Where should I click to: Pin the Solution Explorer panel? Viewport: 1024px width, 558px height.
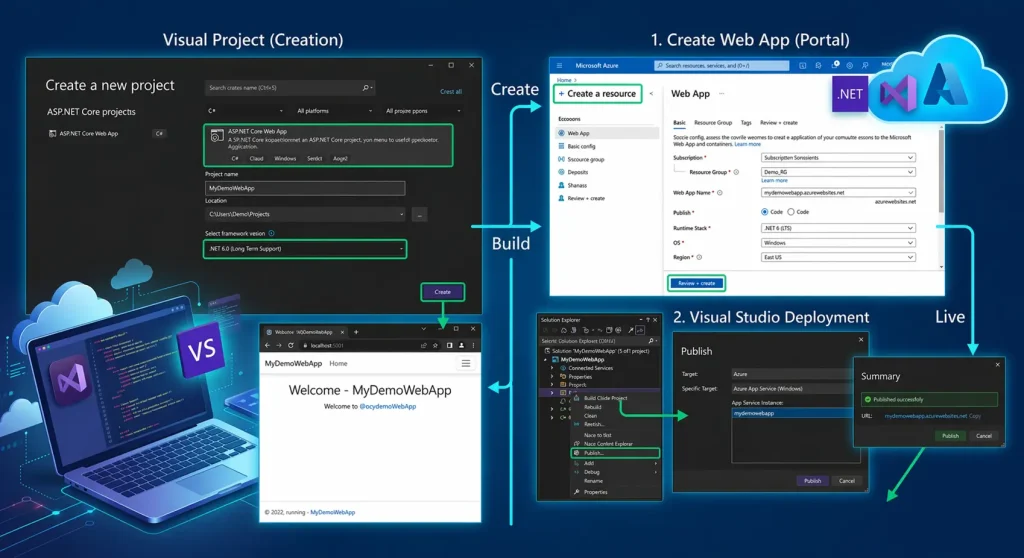click(x=648, y=320)
